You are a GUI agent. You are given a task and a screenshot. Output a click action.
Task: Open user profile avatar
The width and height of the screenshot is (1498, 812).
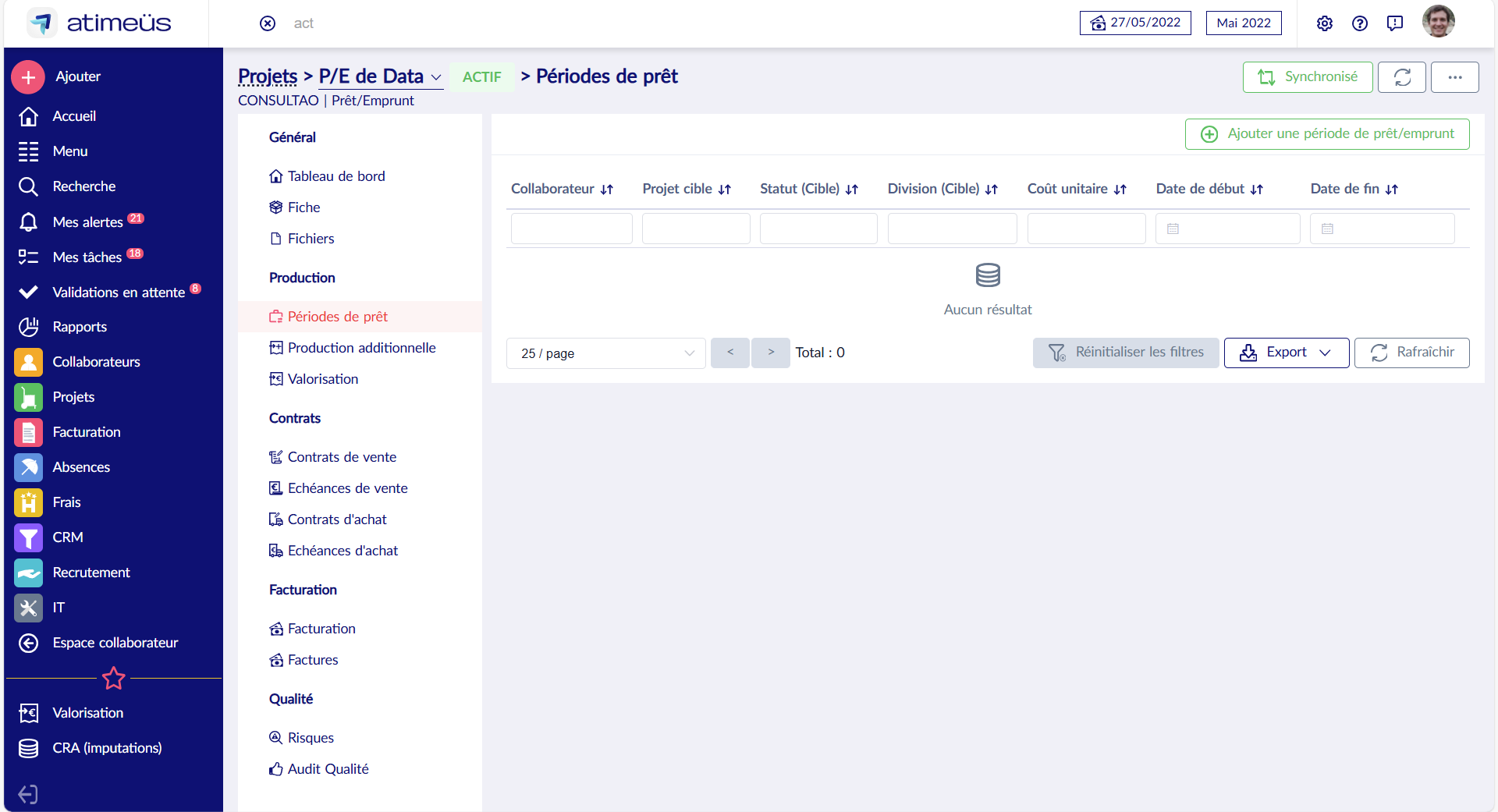[x=1438, y=22]
